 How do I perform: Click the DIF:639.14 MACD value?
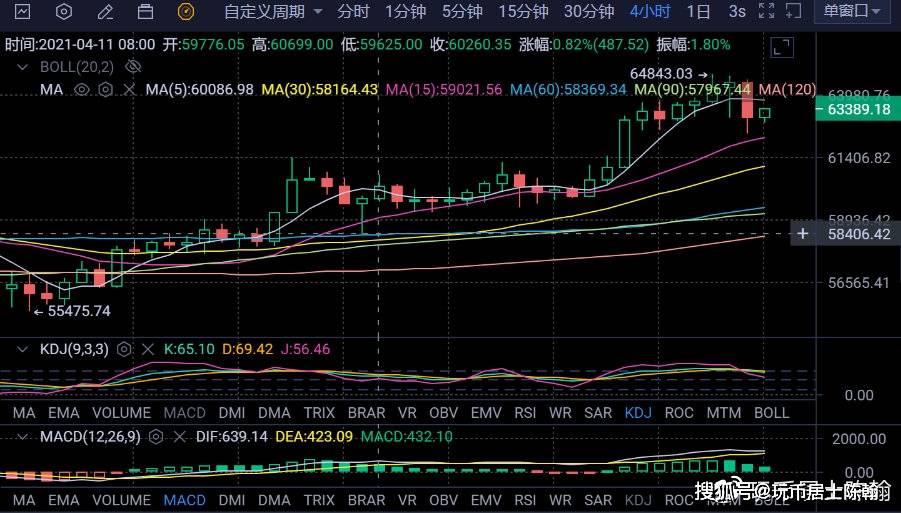tap(232, 437)
